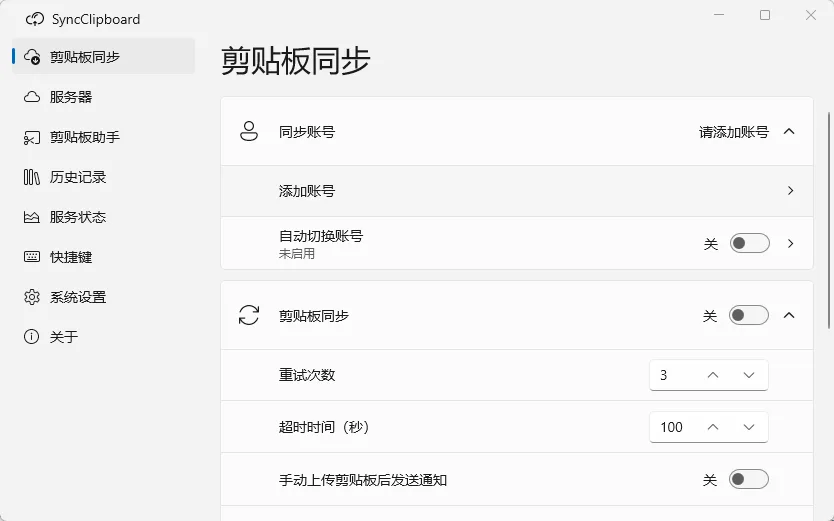Click the 系统设置 gear icon

coord(32,297)
